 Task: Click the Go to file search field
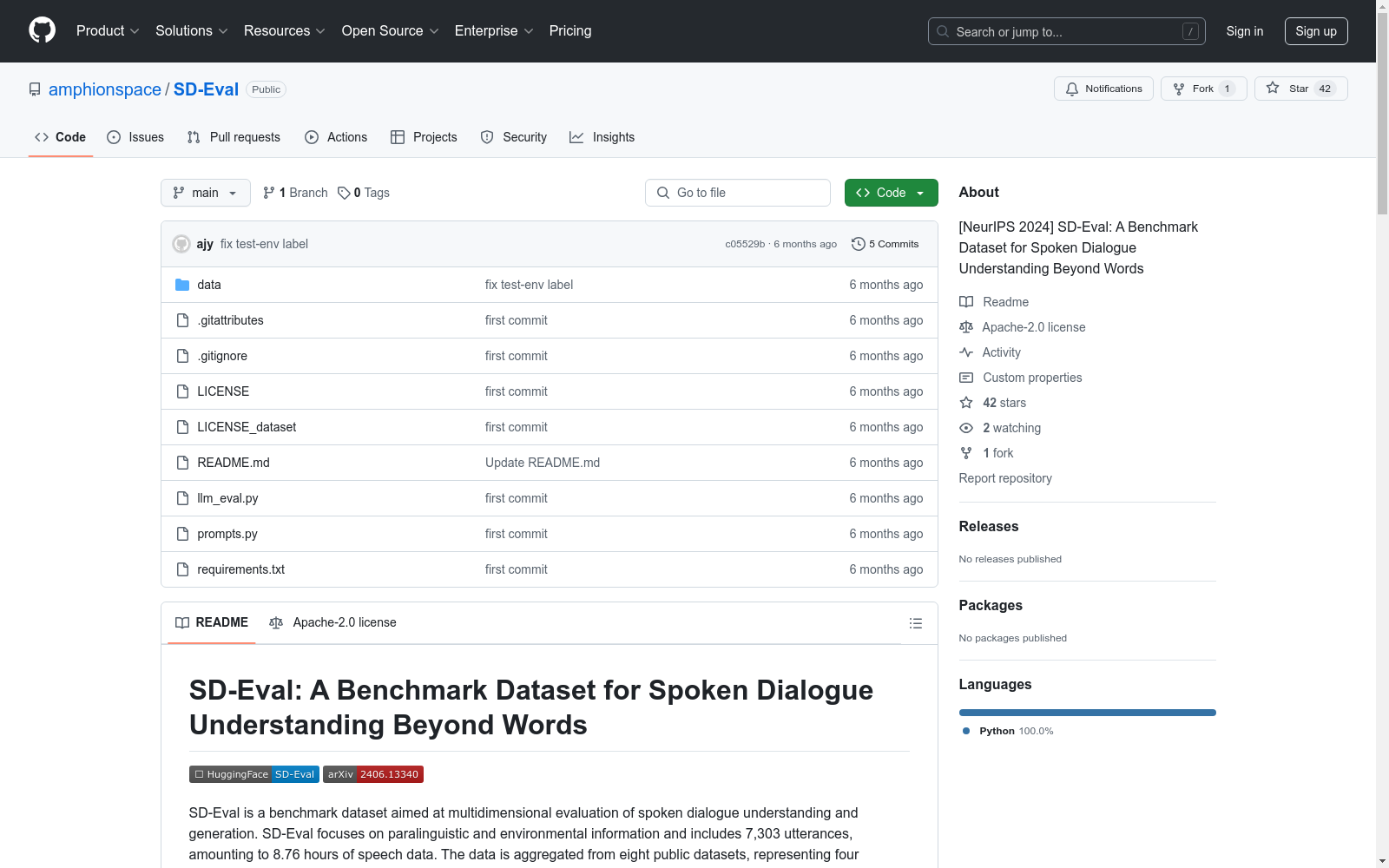(x=738, y=193)
